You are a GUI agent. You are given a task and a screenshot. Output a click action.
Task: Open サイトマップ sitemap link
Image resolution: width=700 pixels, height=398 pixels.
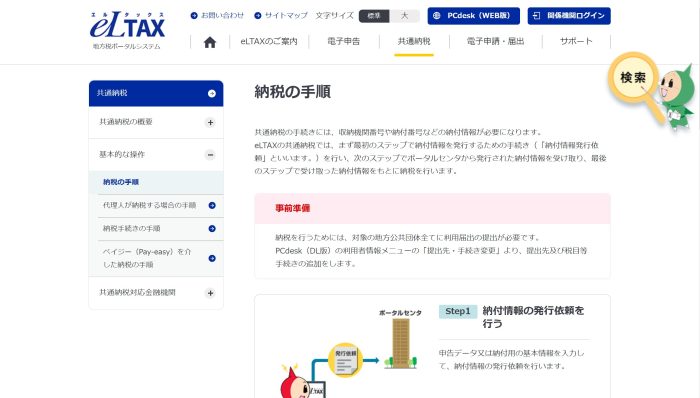(x=281, y=15)
